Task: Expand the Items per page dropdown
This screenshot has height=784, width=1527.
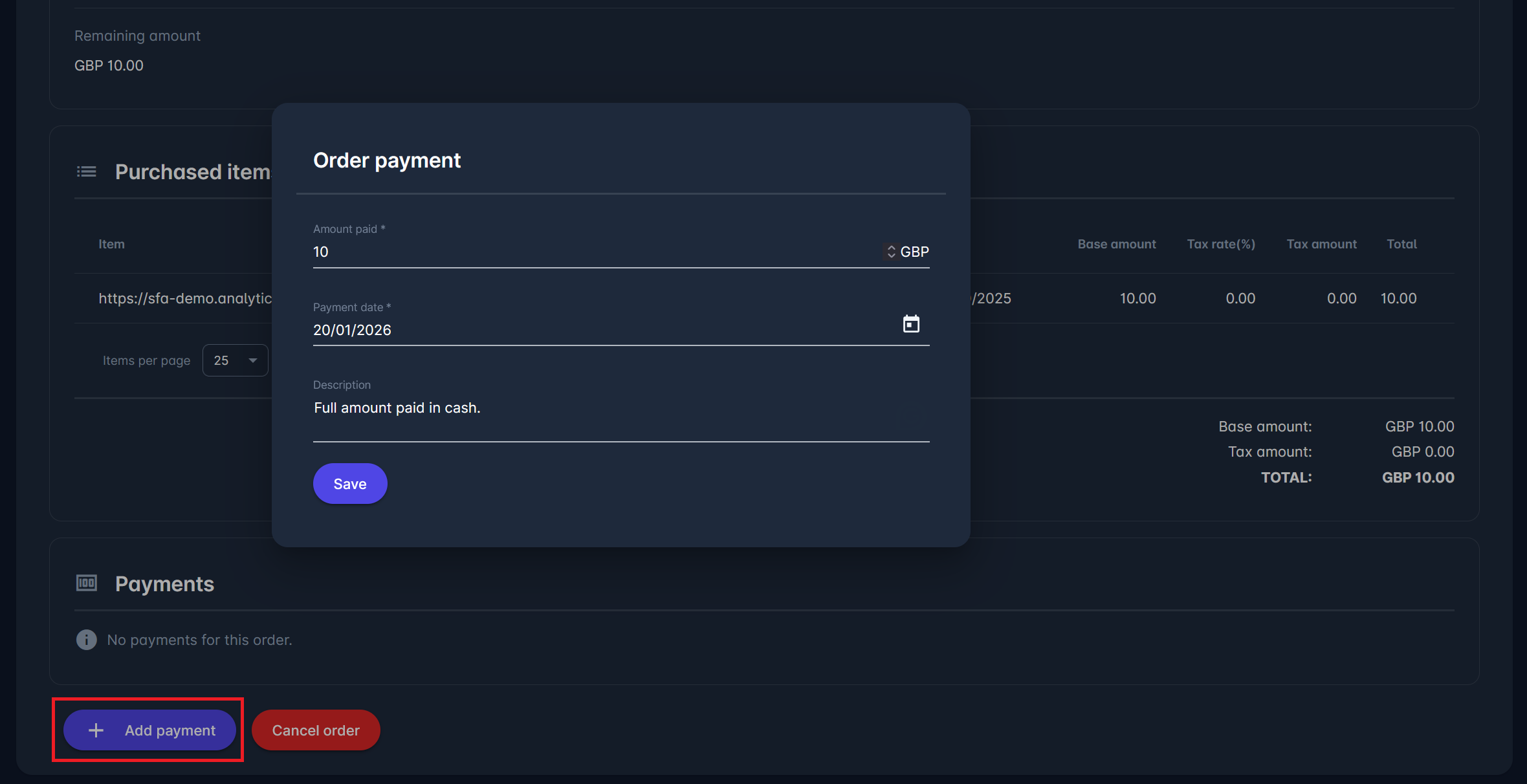Action: click(235, 360)
